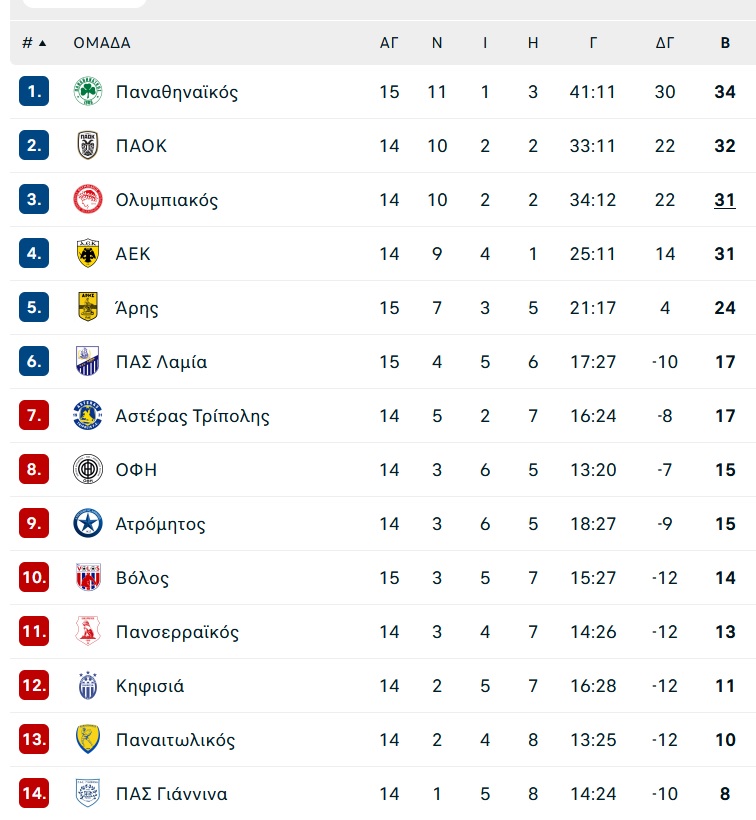
Task: Click the Ατρόμητος star crest
Action: pyautogui.click(x=87, y=523)
